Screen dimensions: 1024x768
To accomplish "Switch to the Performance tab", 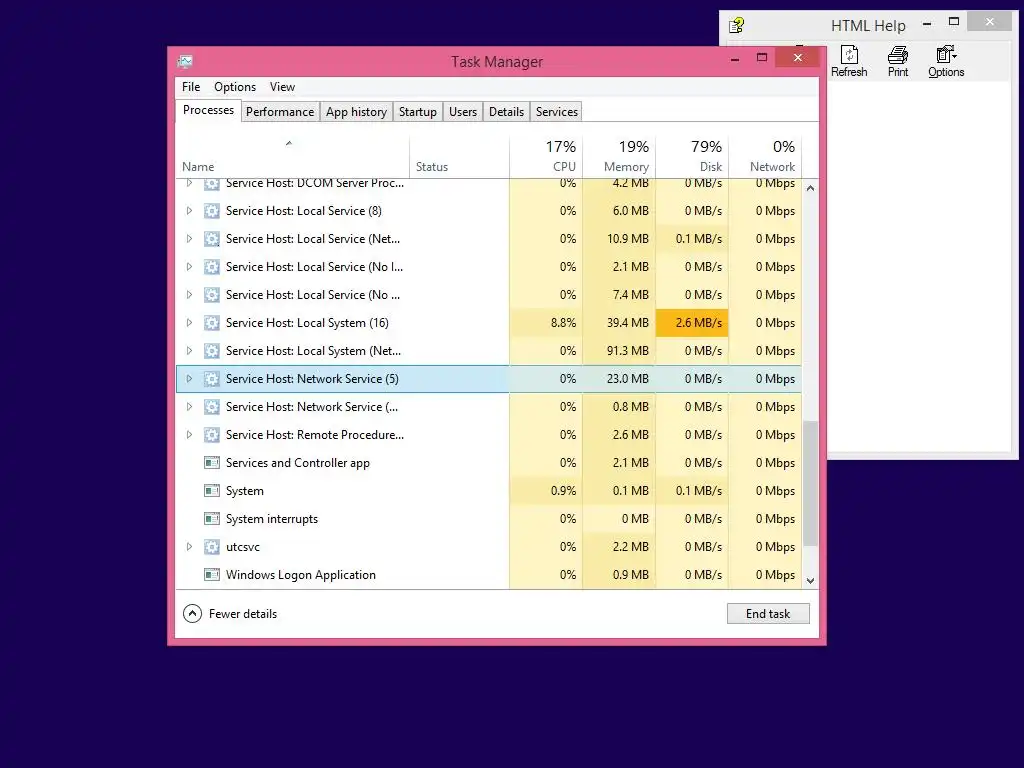I will 280,112.
